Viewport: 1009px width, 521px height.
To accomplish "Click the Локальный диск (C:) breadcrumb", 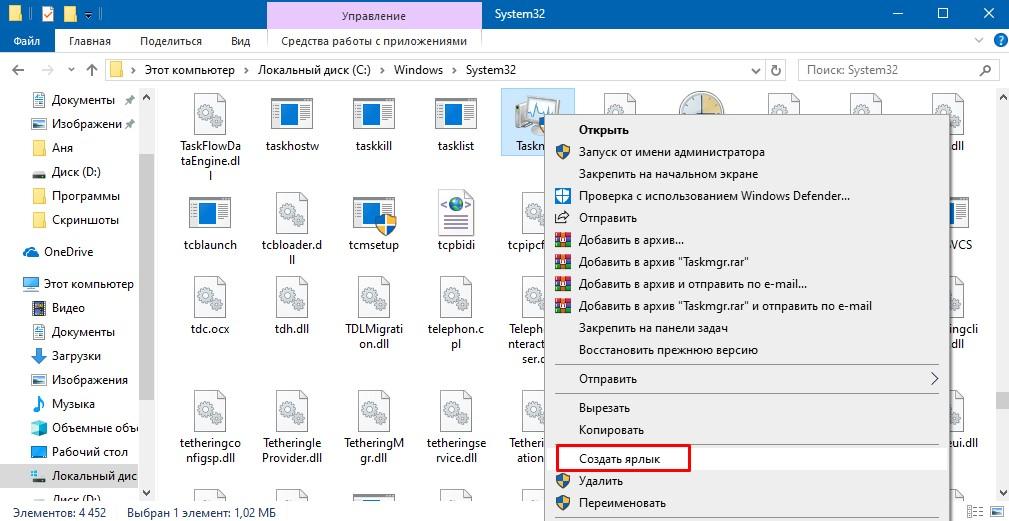I will tap(314, 70).
